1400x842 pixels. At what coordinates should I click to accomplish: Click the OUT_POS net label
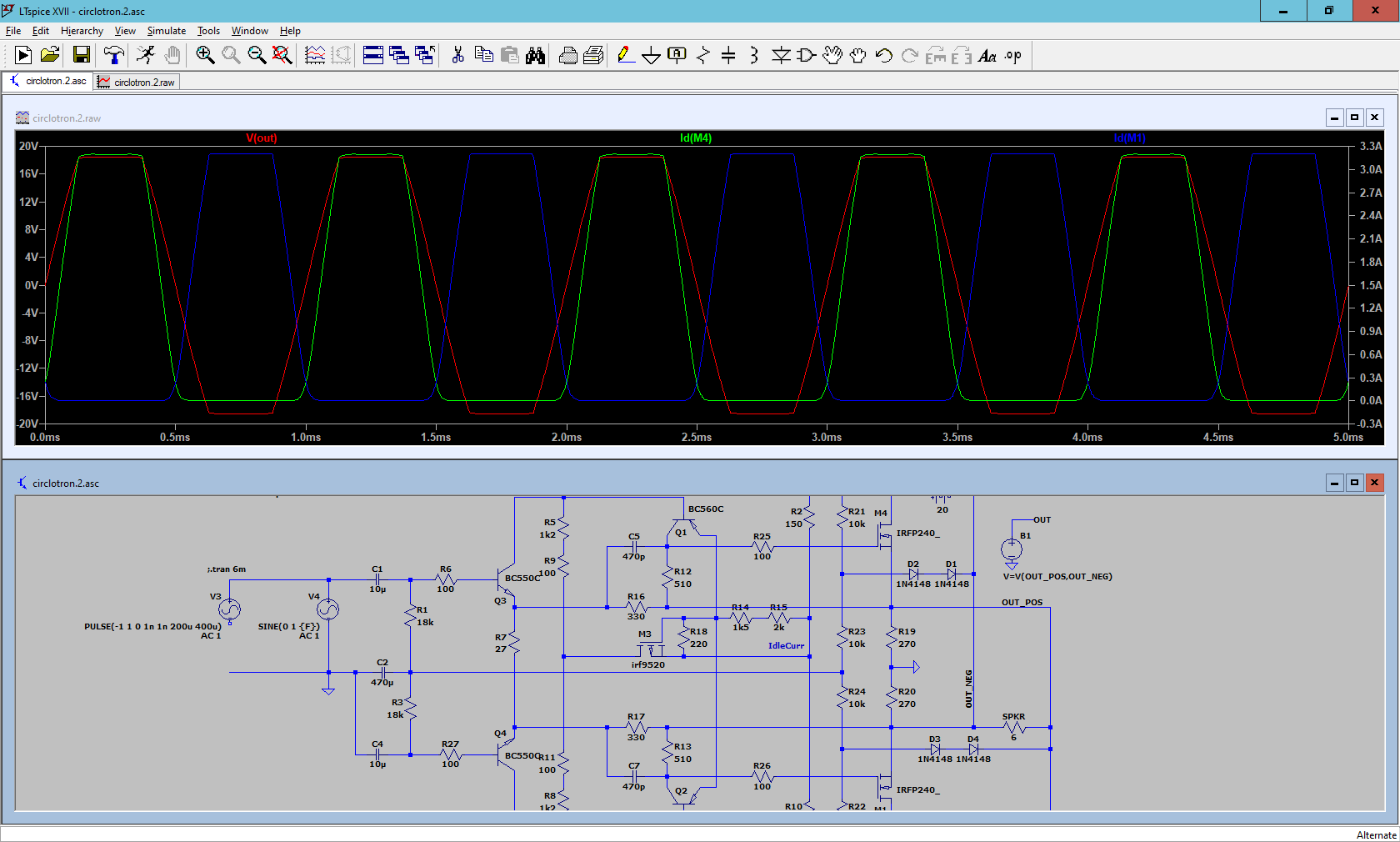click(1022, 603)
